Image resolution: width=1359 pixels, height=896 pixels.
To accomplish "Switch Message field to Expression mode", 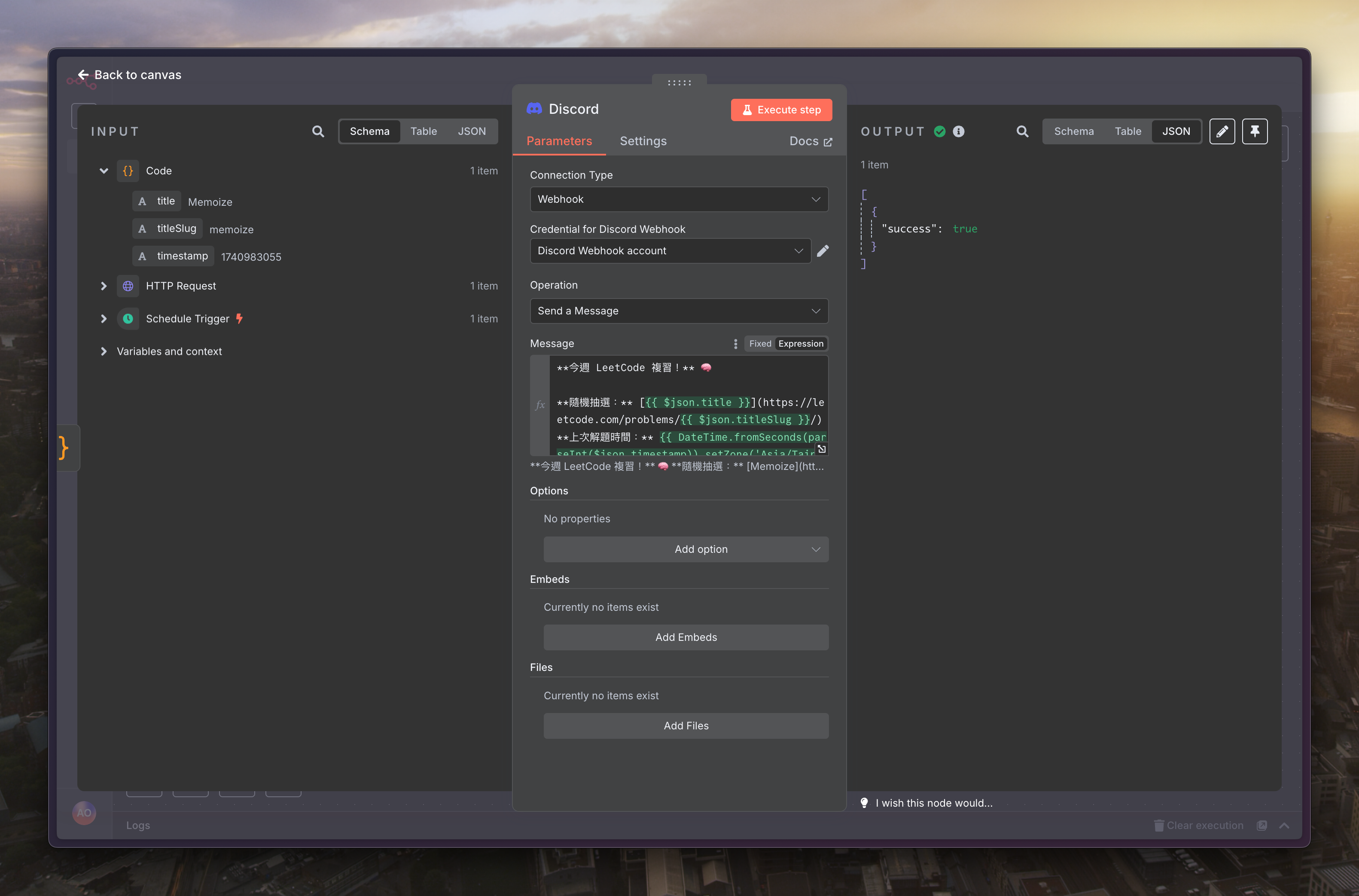I will (800, 344).
